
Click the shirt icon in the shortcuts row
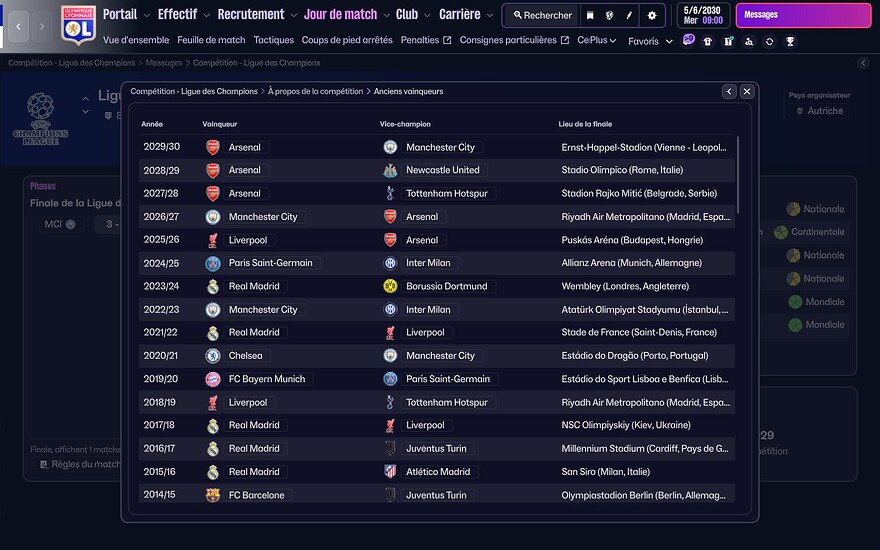(x=708, y=42)
